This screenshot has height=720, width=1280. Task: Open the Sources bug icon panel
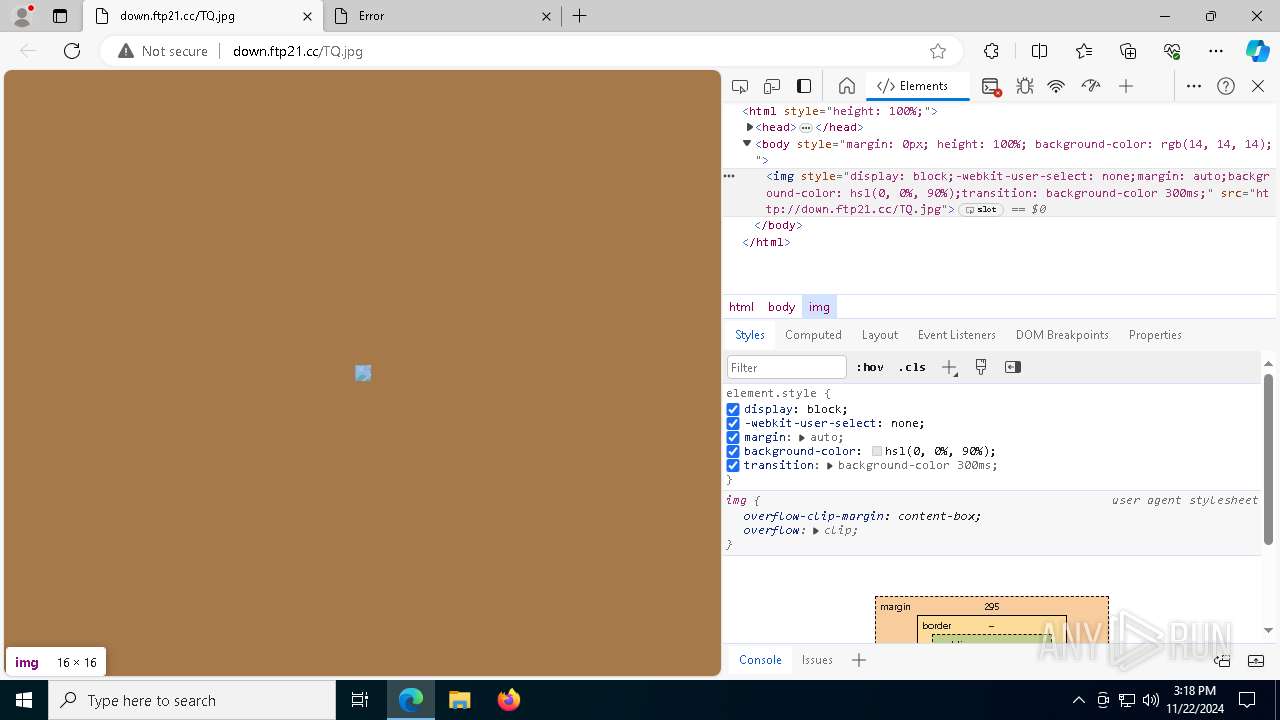pos(1025,86)
